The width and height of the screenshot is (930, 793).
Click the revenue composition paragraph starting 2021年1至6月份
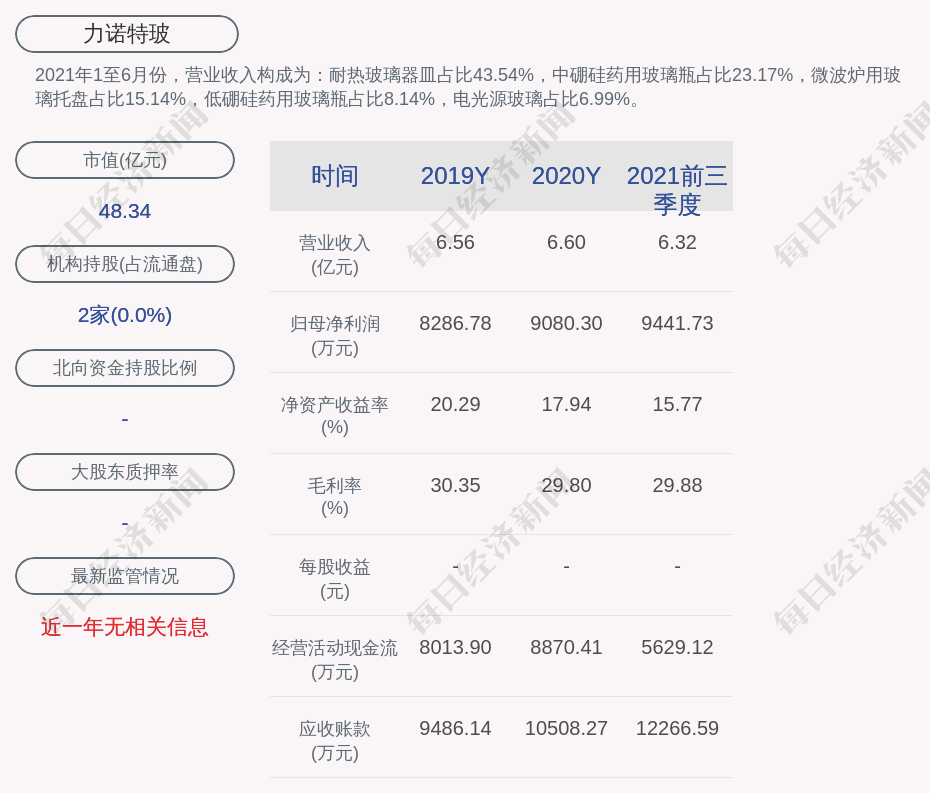468,87
